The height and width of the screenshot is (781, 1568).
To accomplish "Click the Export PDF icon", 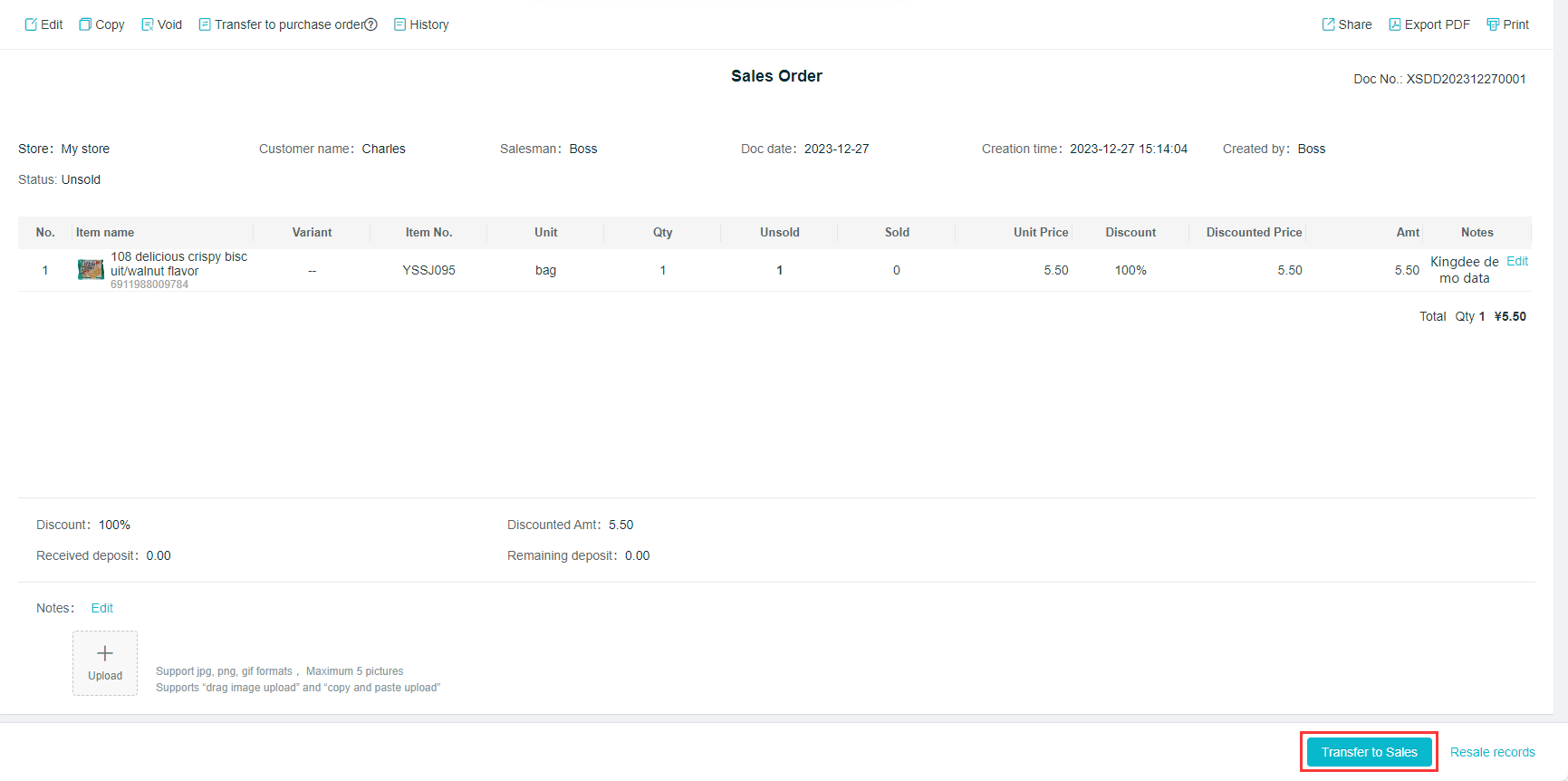I will tap(1395, 24).
